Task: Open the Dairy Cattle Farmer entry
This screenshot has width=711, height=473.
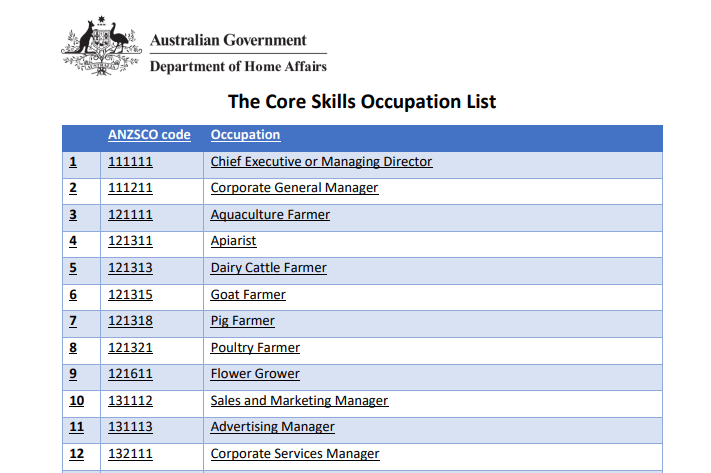Action: (268, 268)
